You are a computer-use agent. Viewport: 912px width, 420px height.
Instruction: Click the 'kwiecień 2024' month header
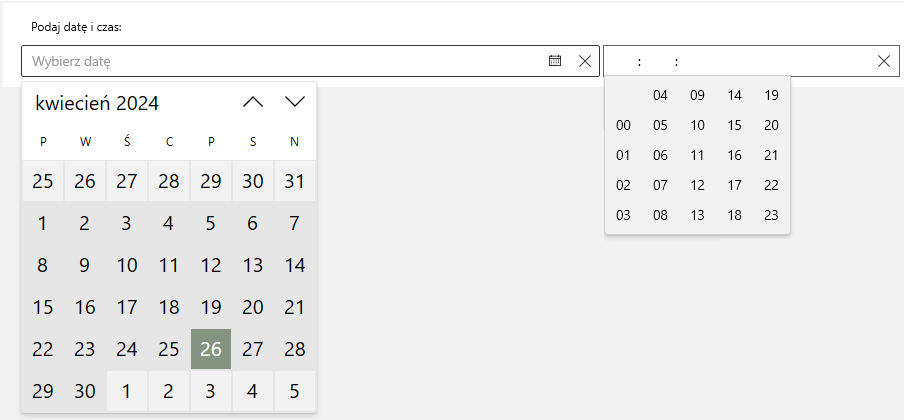97,103
